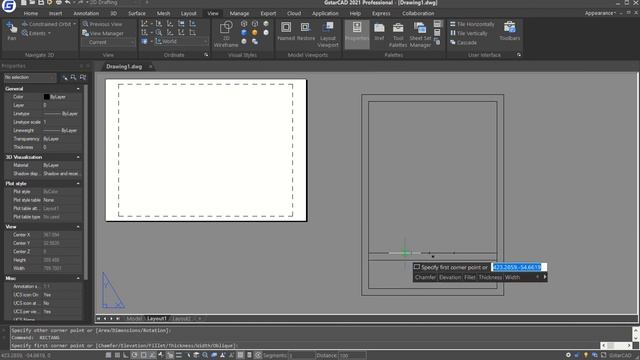
Task: Close the Drawing1.dwg tab
Action: pos(150,67)
